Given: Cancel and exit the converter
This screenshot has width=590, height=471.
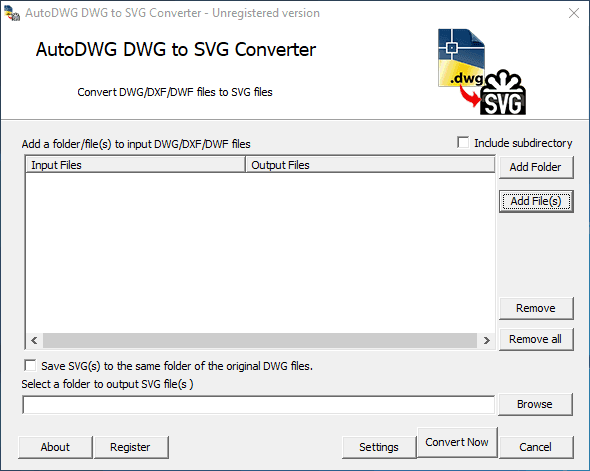Looking at the screenshot, I should coord(536,447).
